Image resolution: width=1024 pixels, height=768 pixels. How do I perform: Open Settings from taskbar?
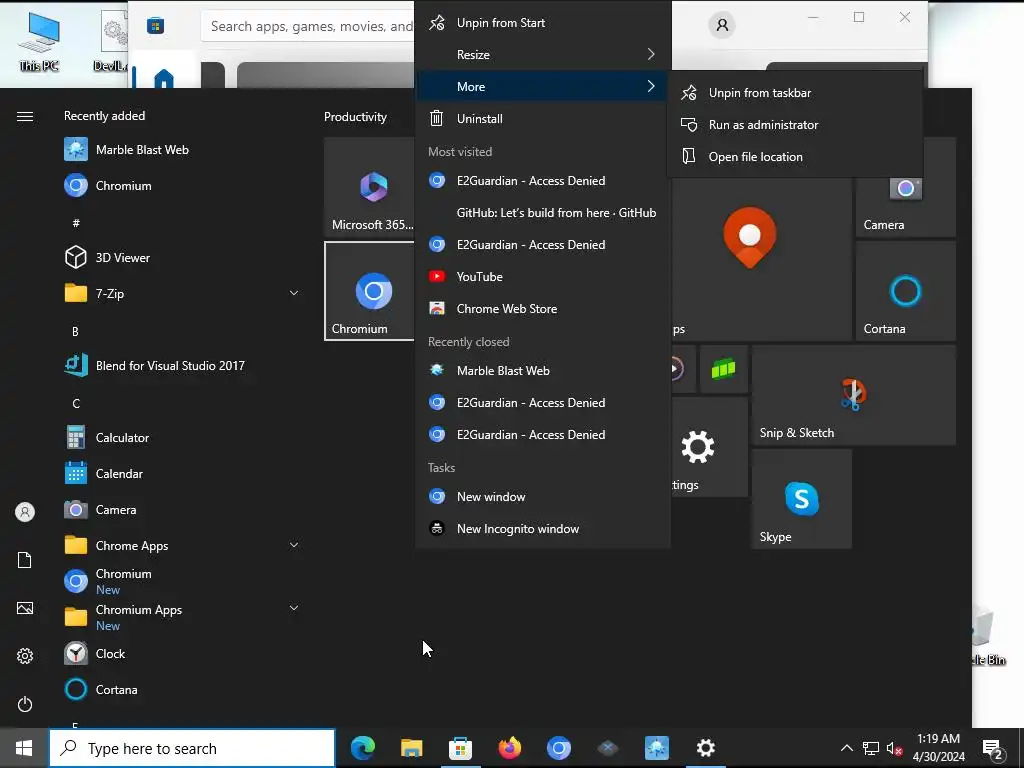(705, 748)
